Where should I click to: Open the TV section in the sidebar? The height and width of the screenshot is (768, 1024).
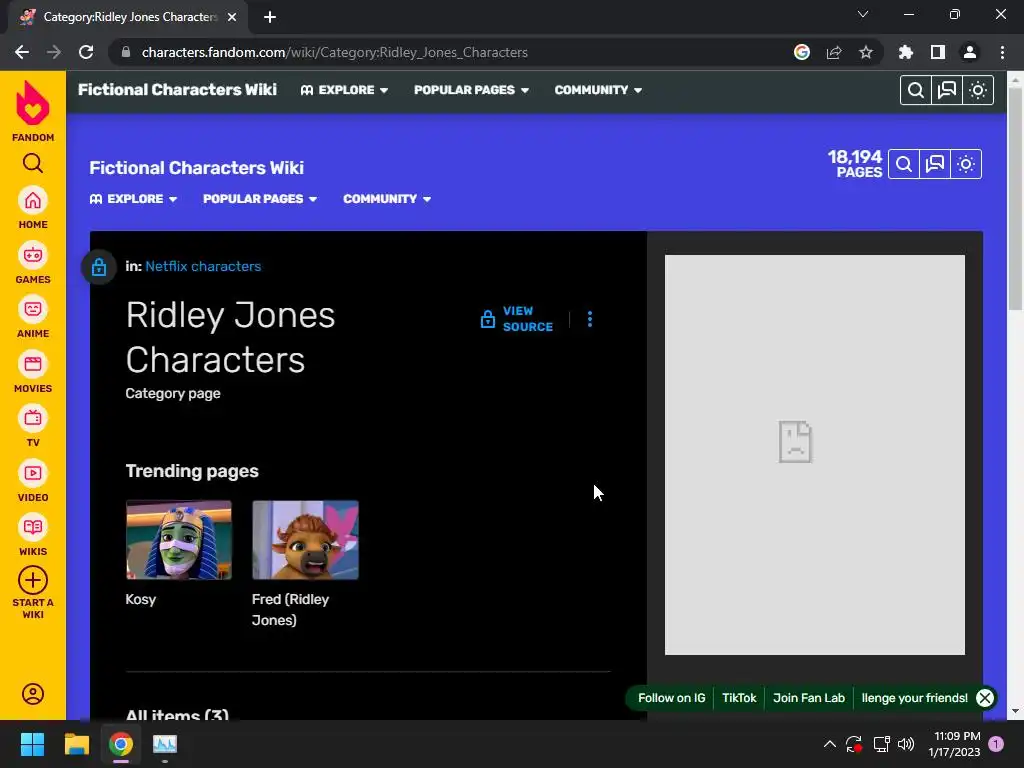point(33,426)
